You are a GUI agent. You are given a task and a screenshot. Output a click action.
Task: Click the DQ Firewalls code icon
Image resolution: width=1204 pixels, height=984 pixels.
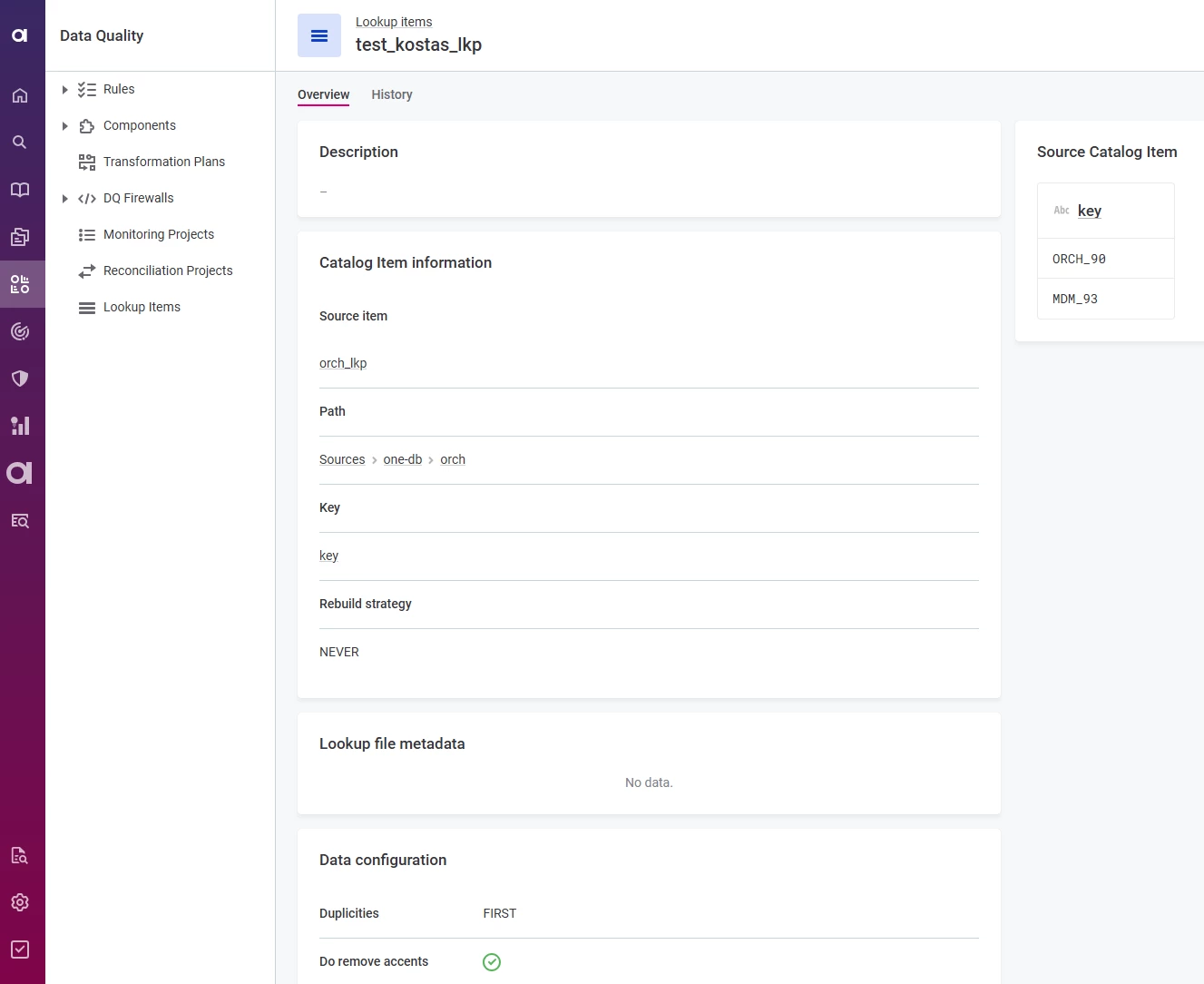click(x=87, y=198)
